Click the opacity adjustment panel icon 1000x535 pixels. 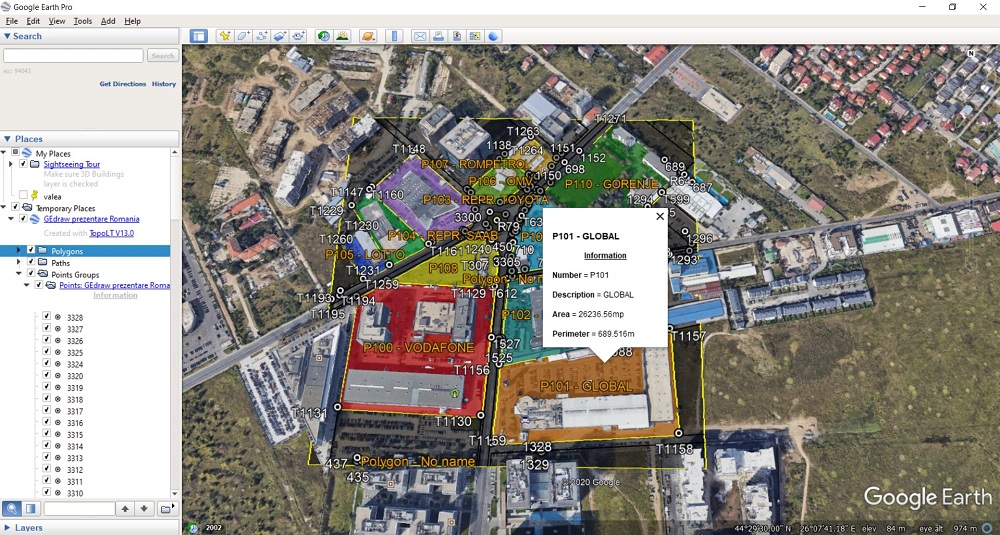pos(31,508)
